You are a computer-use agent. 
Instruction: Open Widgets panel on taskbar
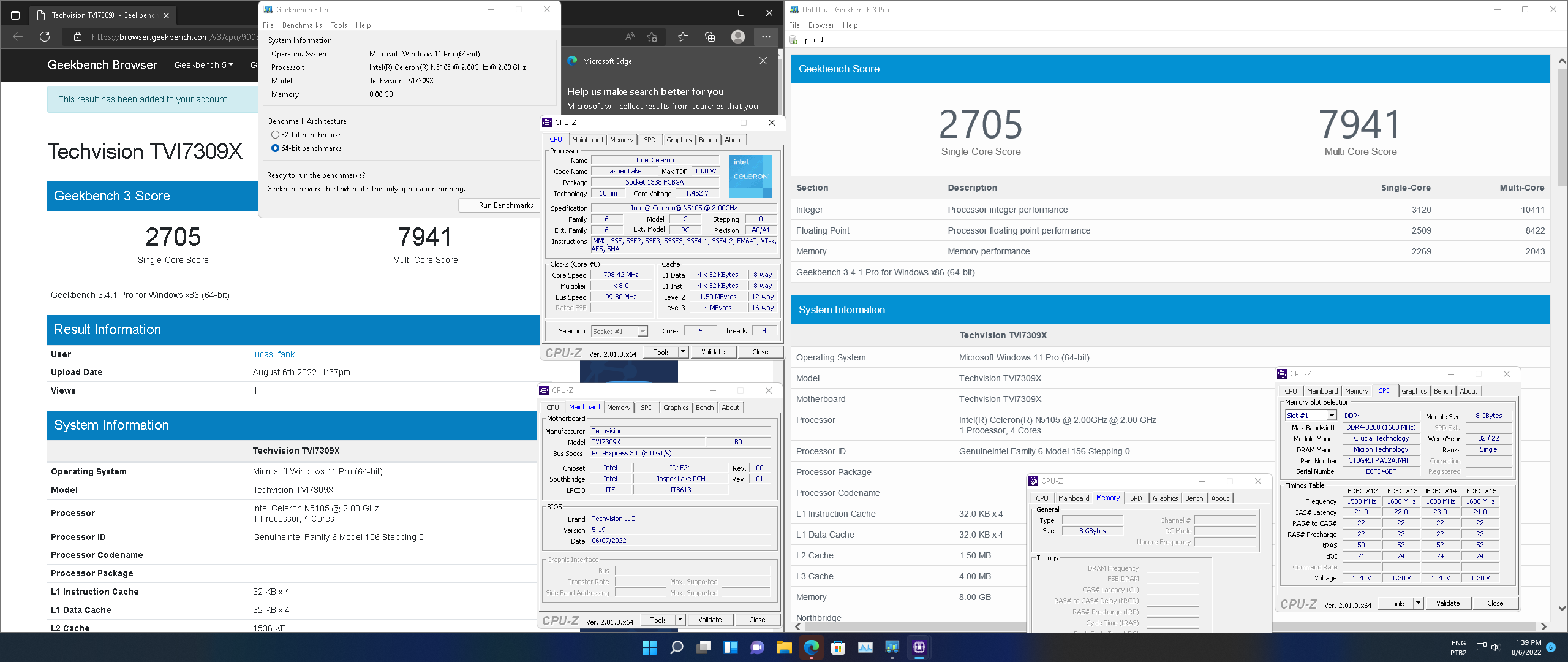pyautogui.click(x=730, y=647)
